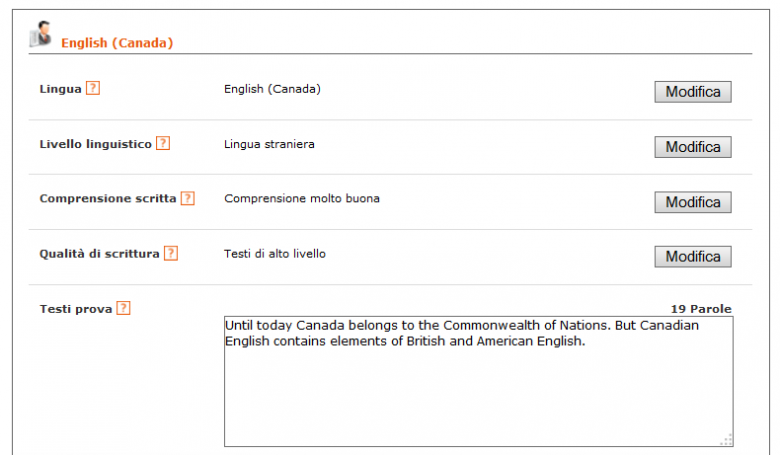Image resolution: width=780 pixels, height=455 pixels.
Task: Click inside the Testi prova text area
Action: (479, 381)
